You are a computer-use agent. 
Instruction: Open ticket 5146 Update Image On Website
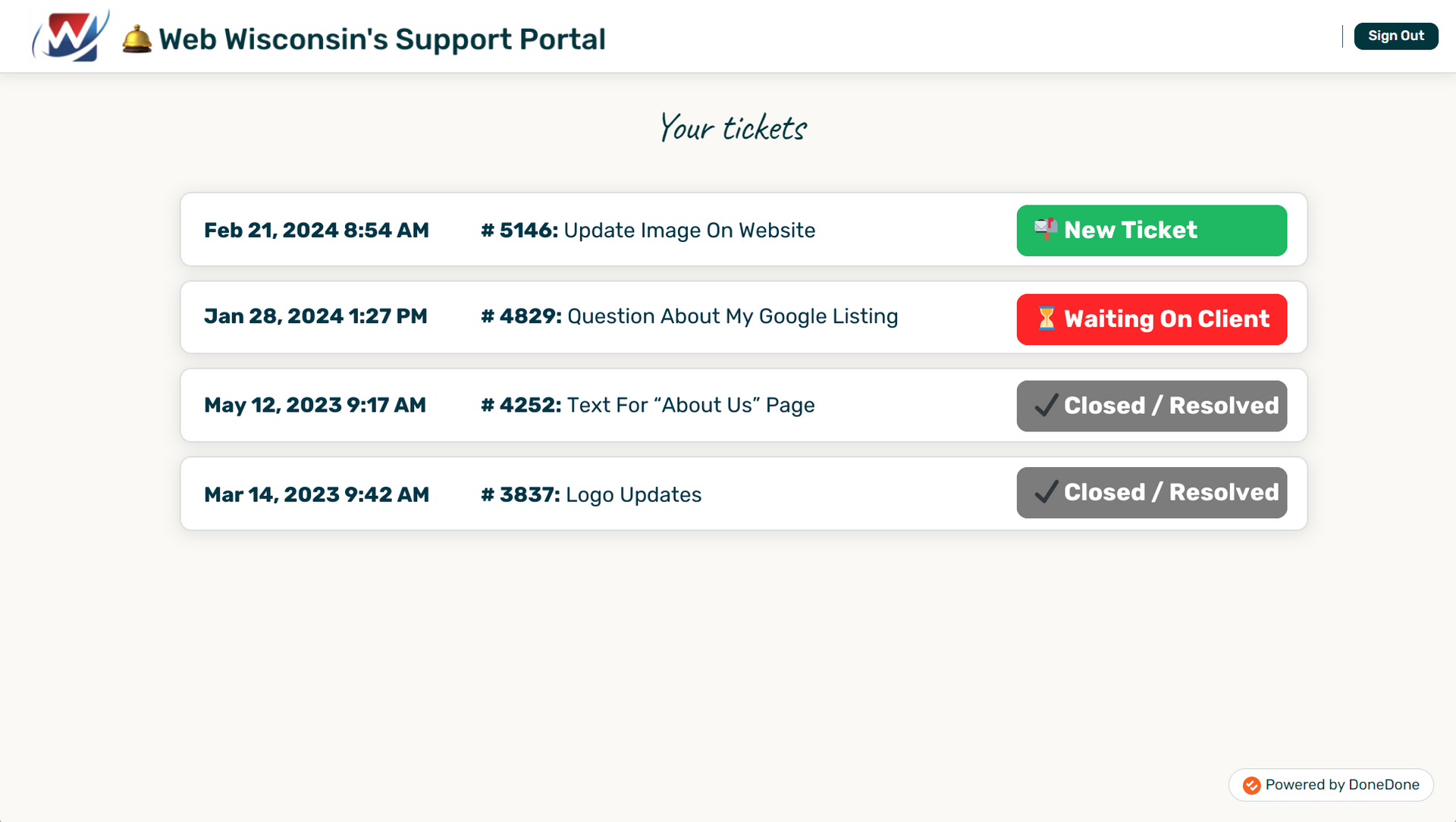pyautogui.click(x=743, y=230)
